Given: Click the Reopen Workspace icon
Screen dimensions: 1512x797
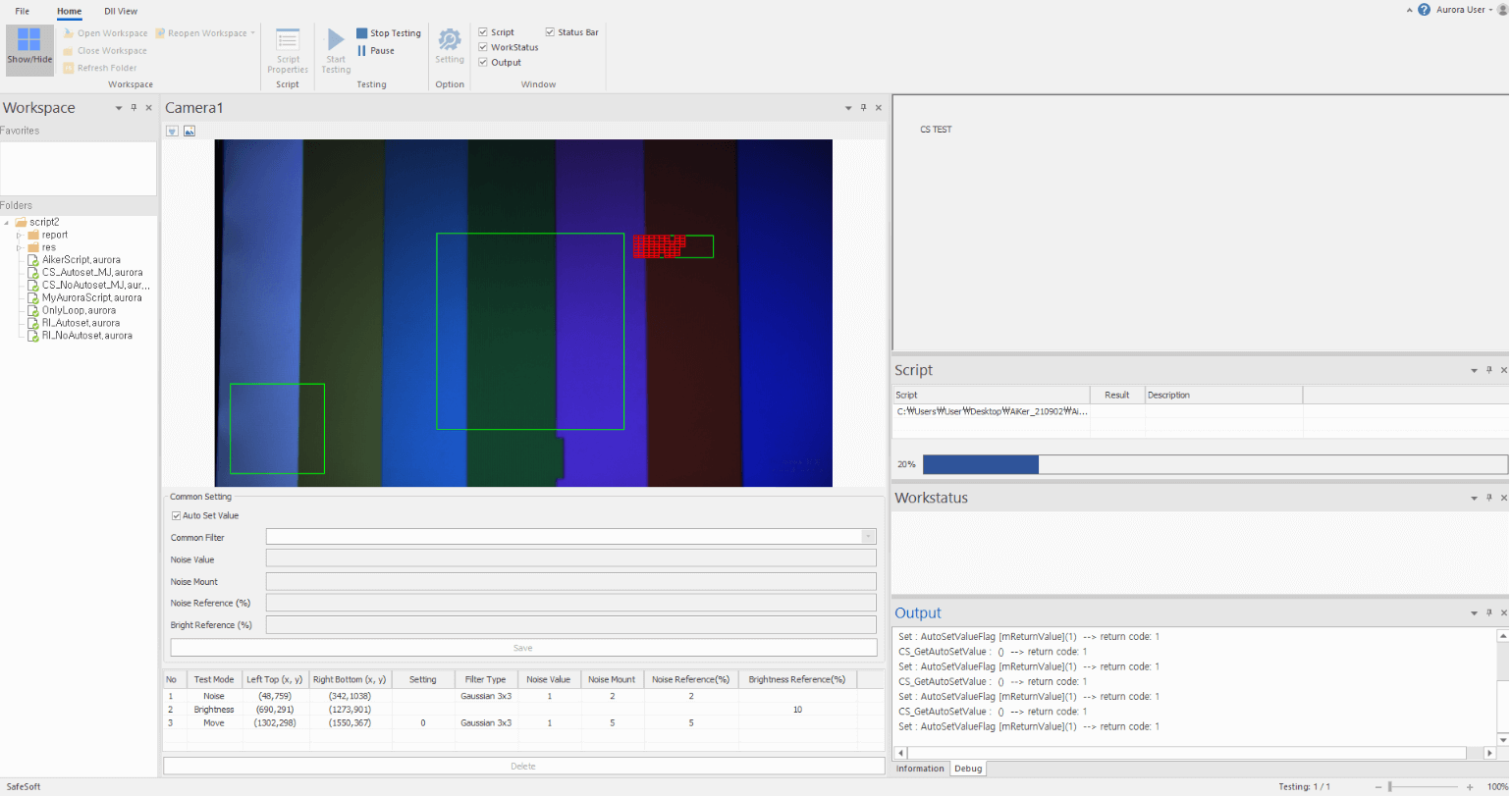Looking at the screenshot, I should (x=159, y=33).
